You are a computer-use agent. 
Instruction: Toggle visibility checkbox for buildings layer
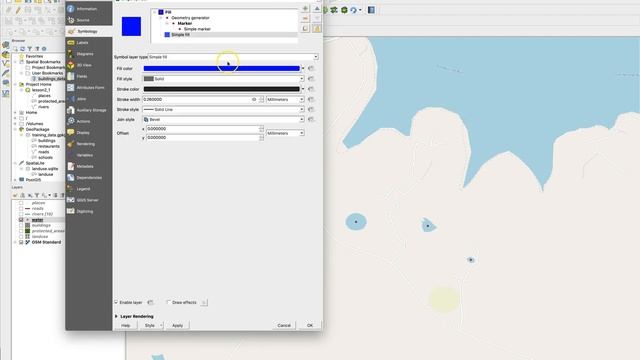(x=21, y=225)
